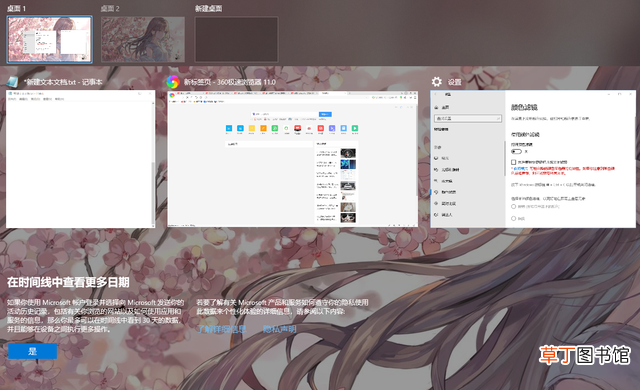Tick the shortcut-key checkbox in the Settings window
The width and height of the screenshot is (640, 390).
[x=513, y=162]
